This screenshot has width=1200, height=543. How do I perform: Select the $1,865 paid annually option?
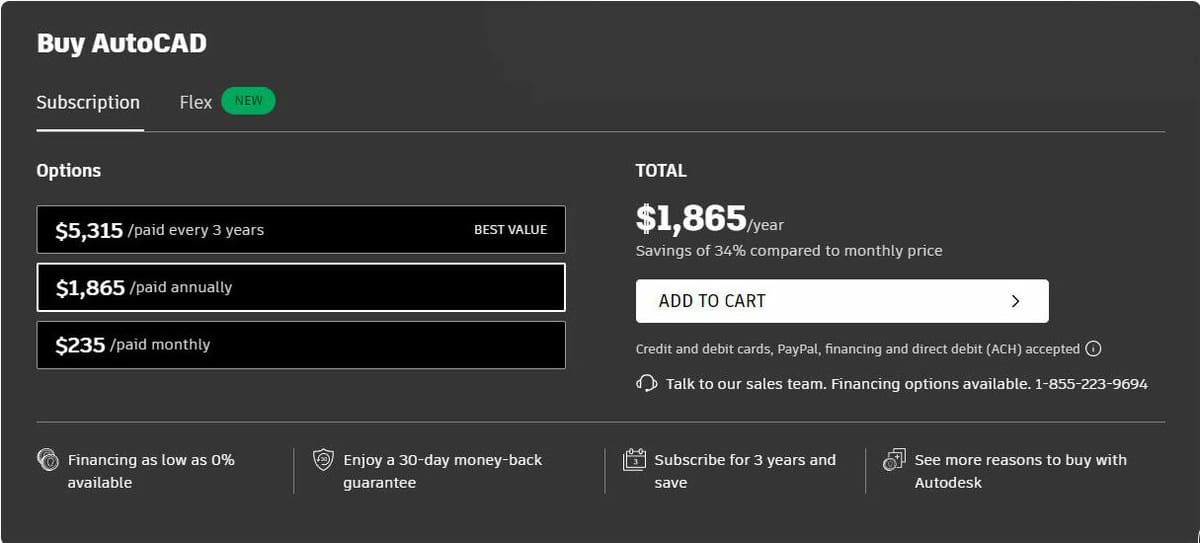tap(301, 287)
